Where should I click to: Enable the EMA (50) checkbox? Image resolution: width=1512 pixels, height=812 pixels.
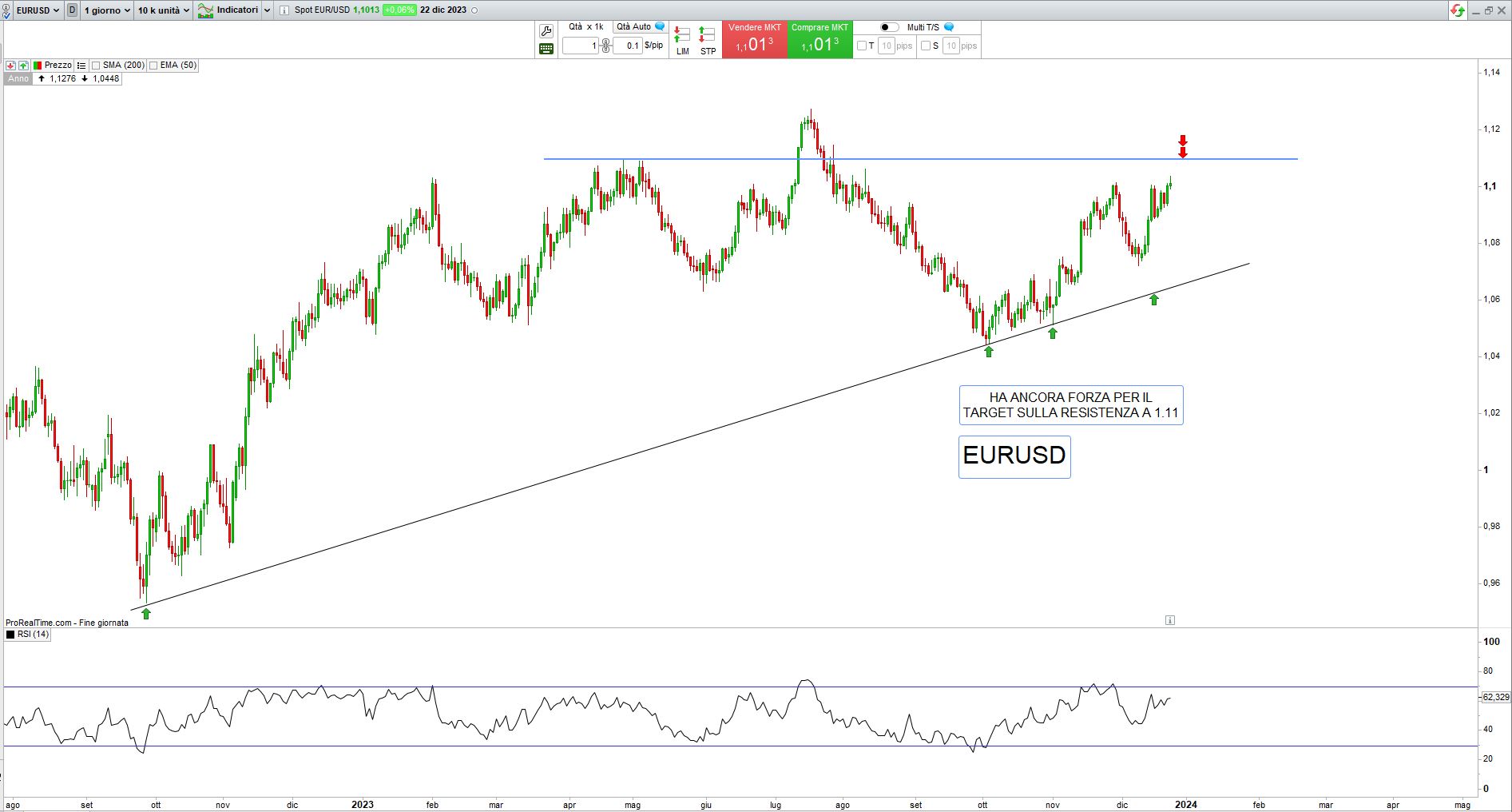tap(153, 66)
